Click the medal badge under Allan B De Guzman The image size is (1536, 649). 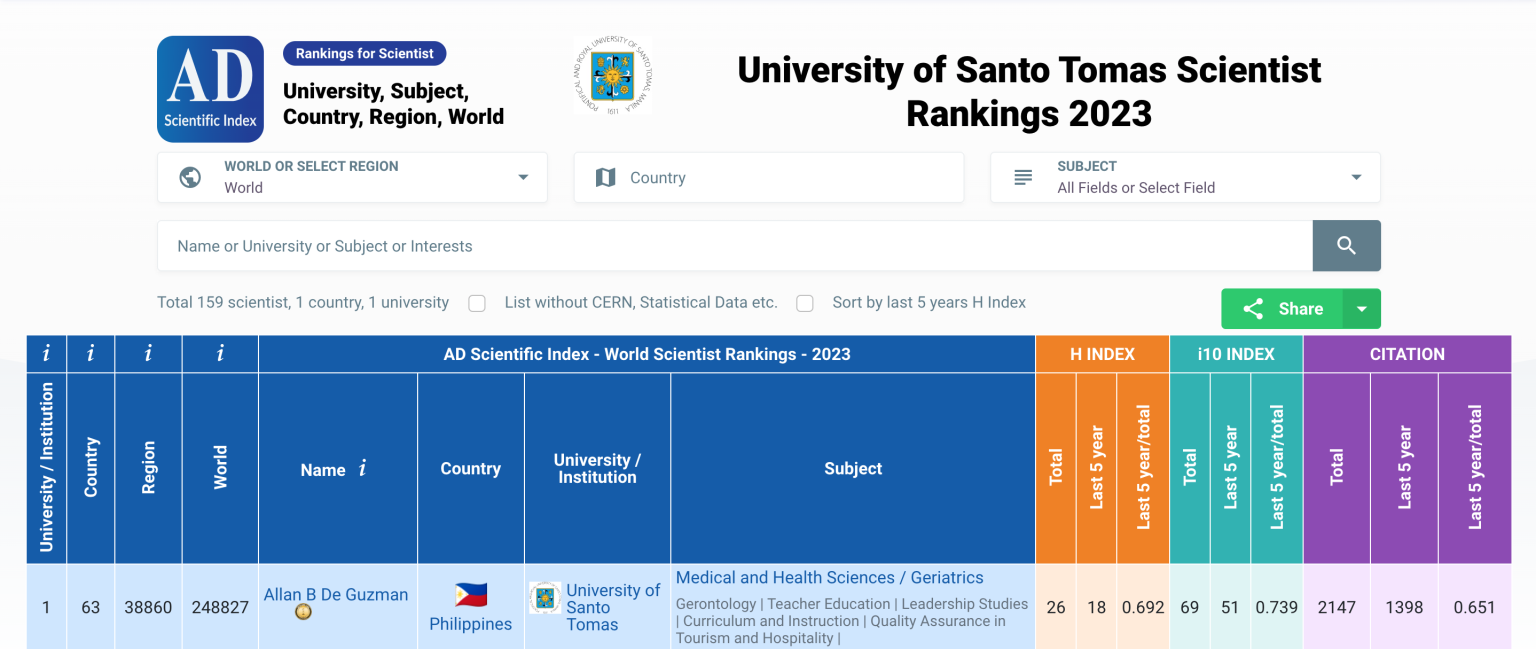click(x=303, y=611)
